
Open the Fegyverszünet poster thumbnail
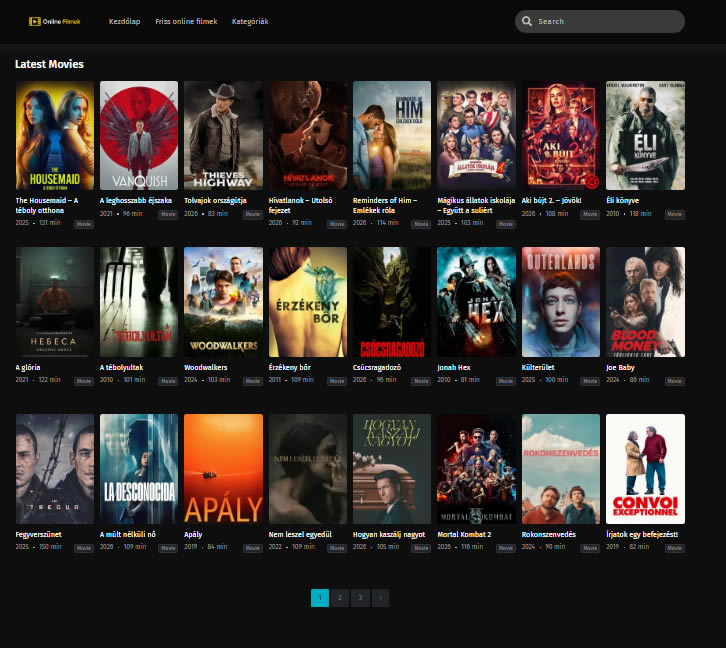pos(55,469)
